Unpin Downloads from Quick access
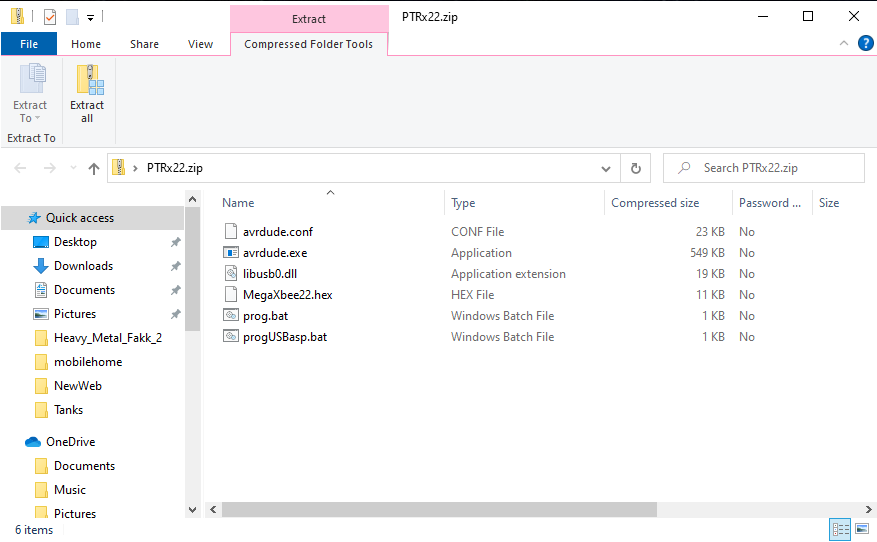Screen dimensions: 877x542 [176, 266]
